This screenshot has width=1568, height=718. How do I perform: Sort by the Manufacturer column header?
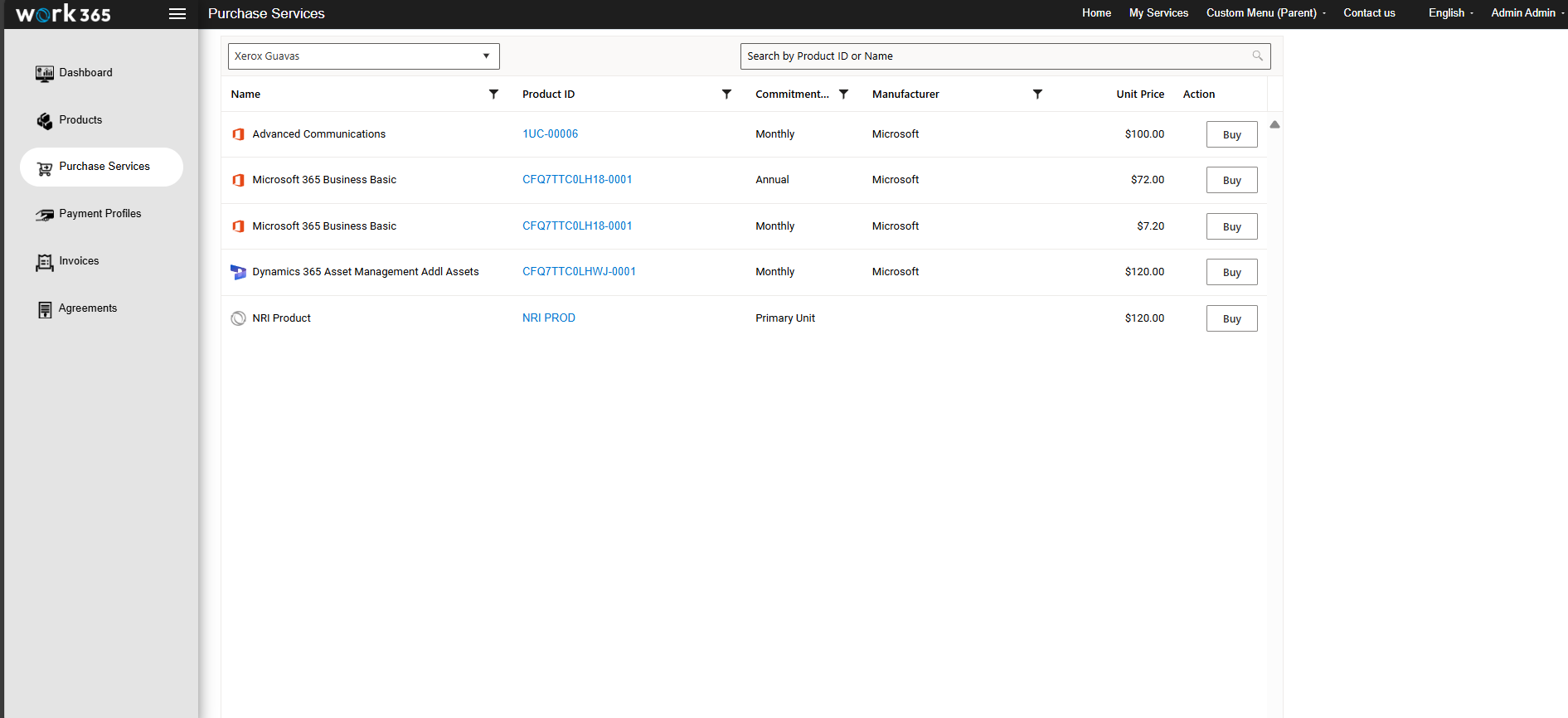pos(905,94)
